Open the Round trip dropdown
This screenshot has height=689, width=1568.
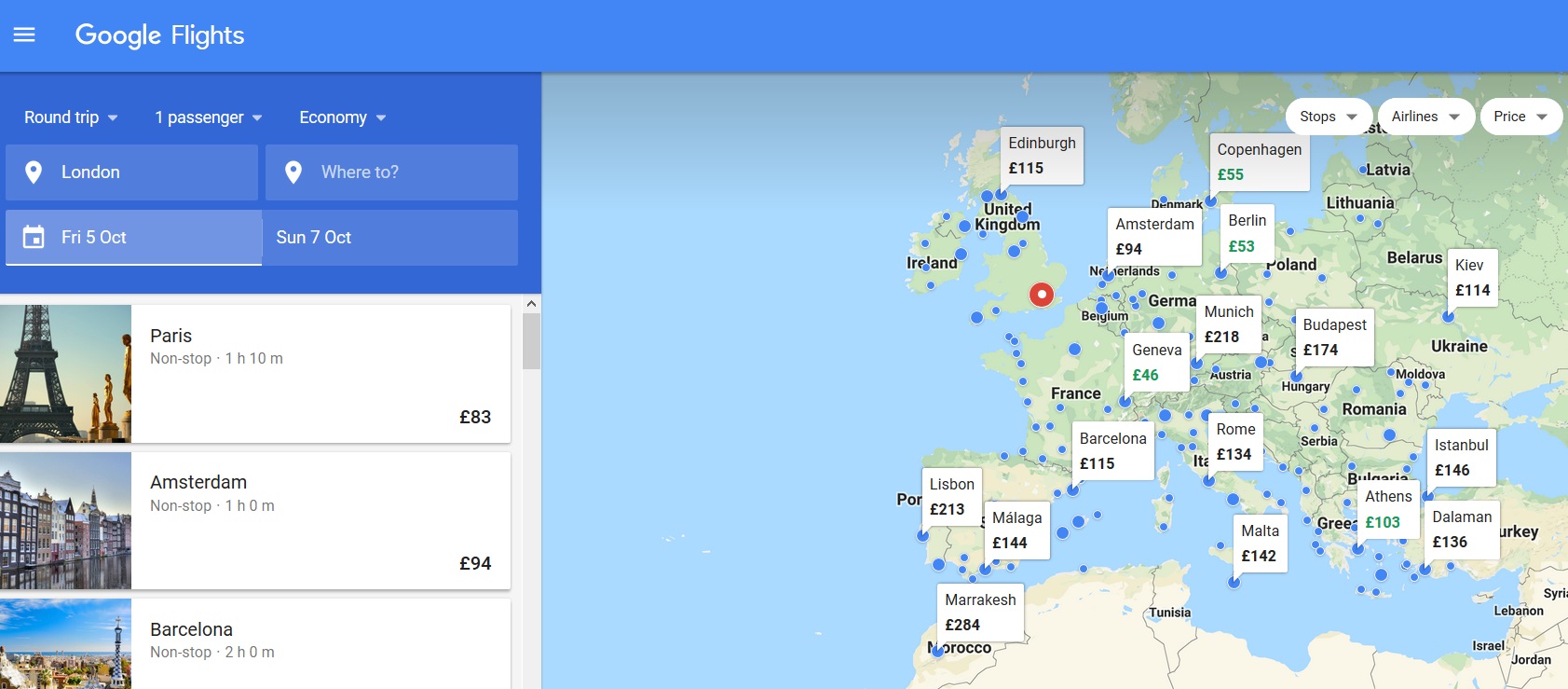pyautogui.click(x=71, y=117)
